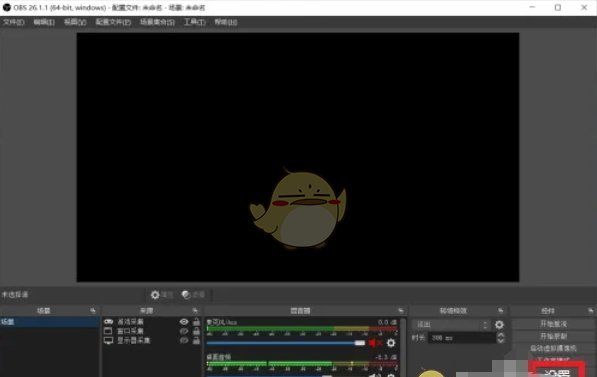The height and width of the screenshot is (377, 597).
Task: Click the mixer panel vertical scrollbar
Action: 403,347
